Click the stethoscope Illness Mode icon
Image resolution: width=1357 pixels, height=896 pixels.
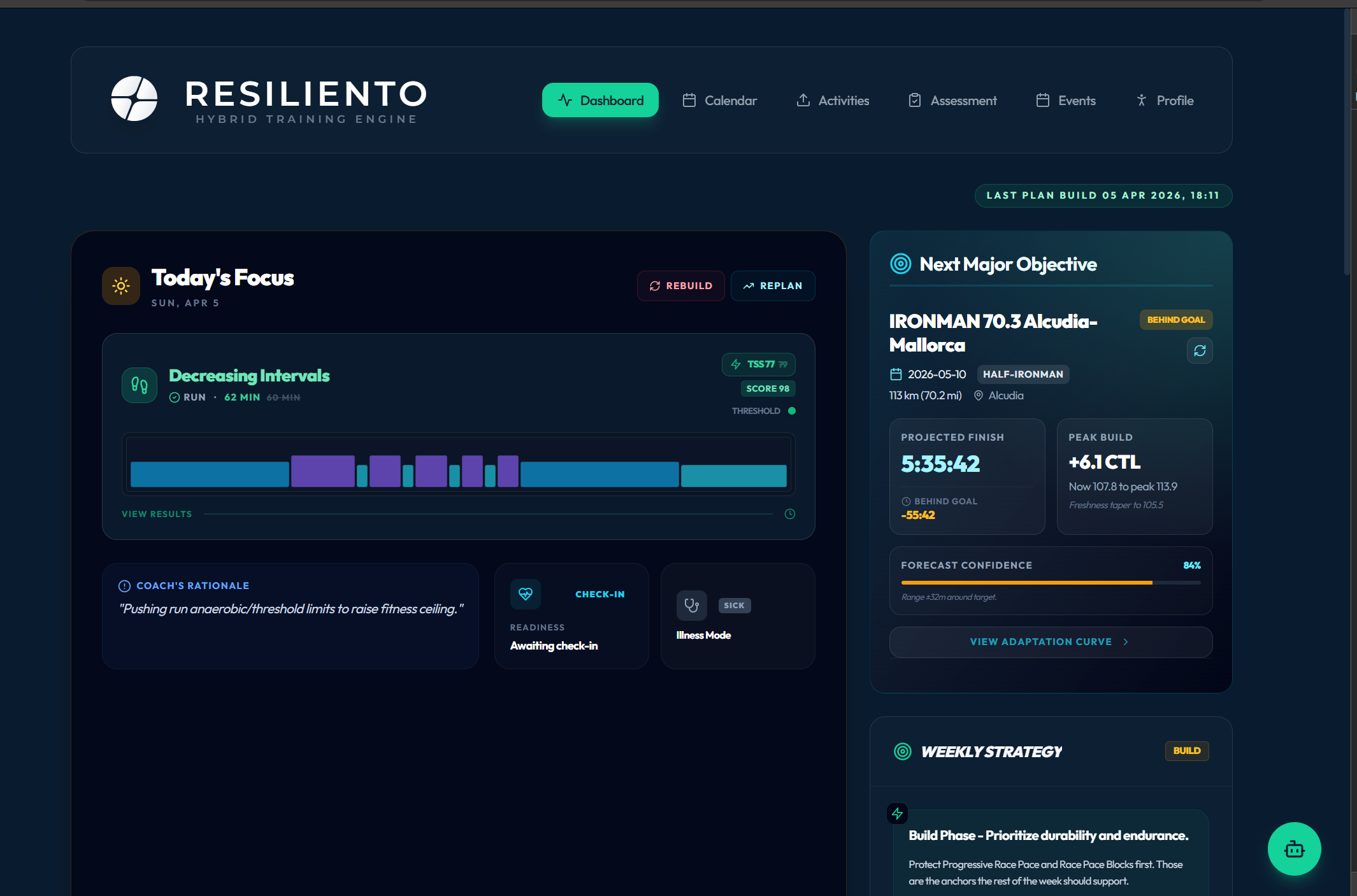(x=691, y=605)
